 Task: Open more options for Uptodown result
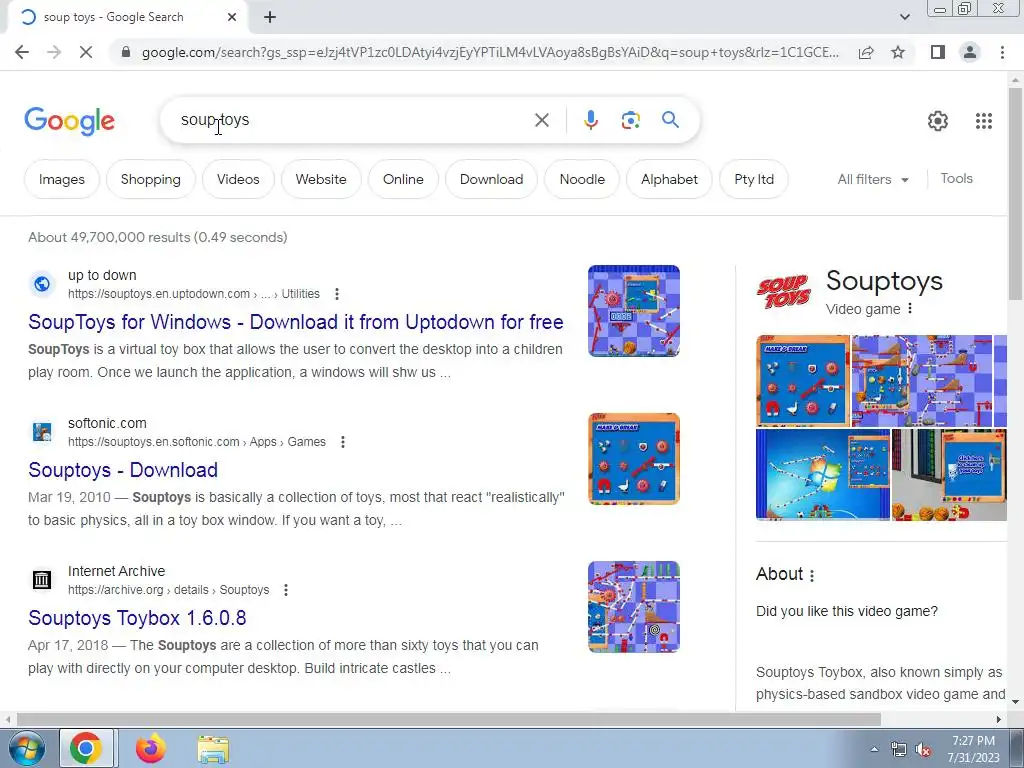337,294
